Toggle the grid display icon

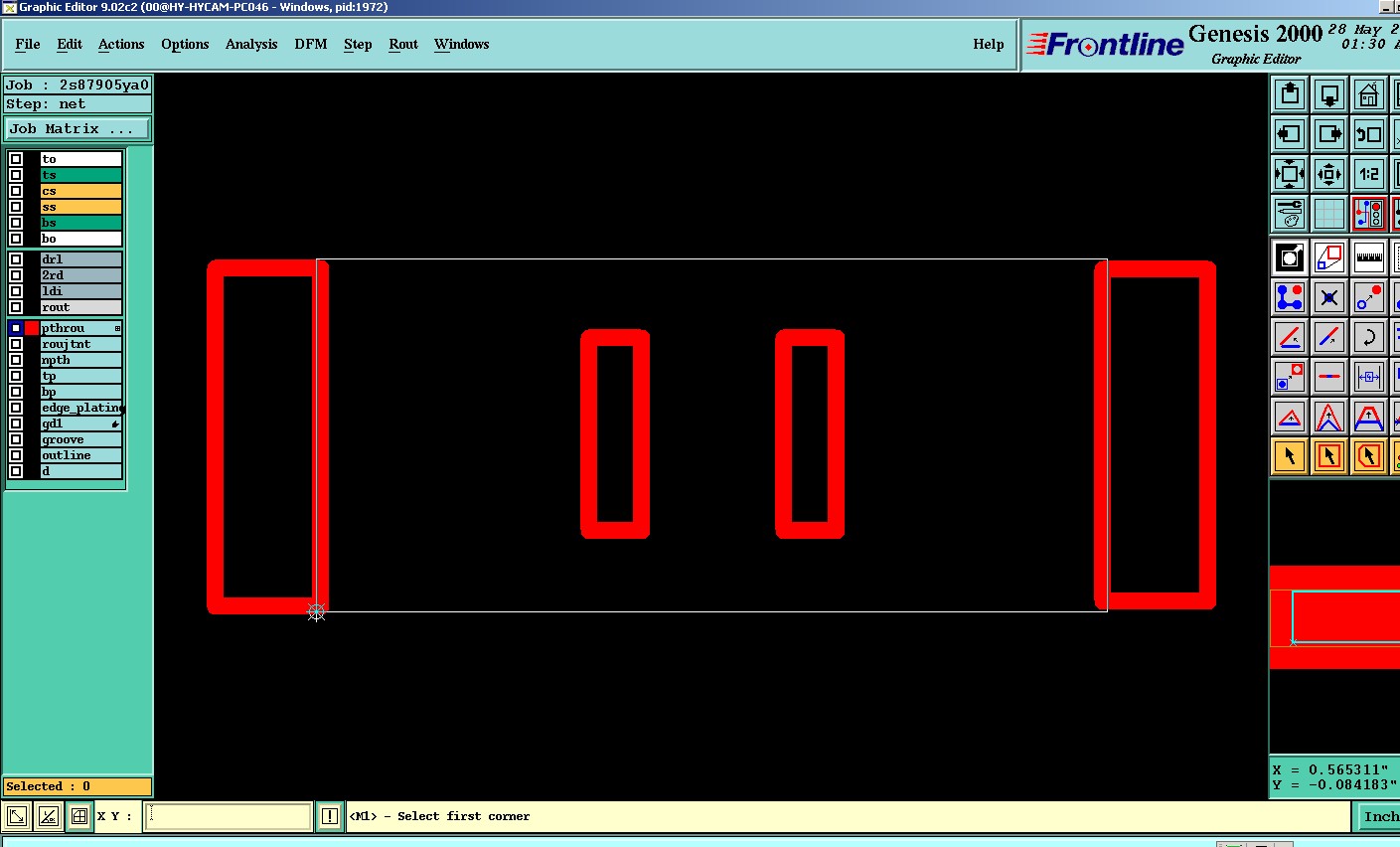point(1329,214)
